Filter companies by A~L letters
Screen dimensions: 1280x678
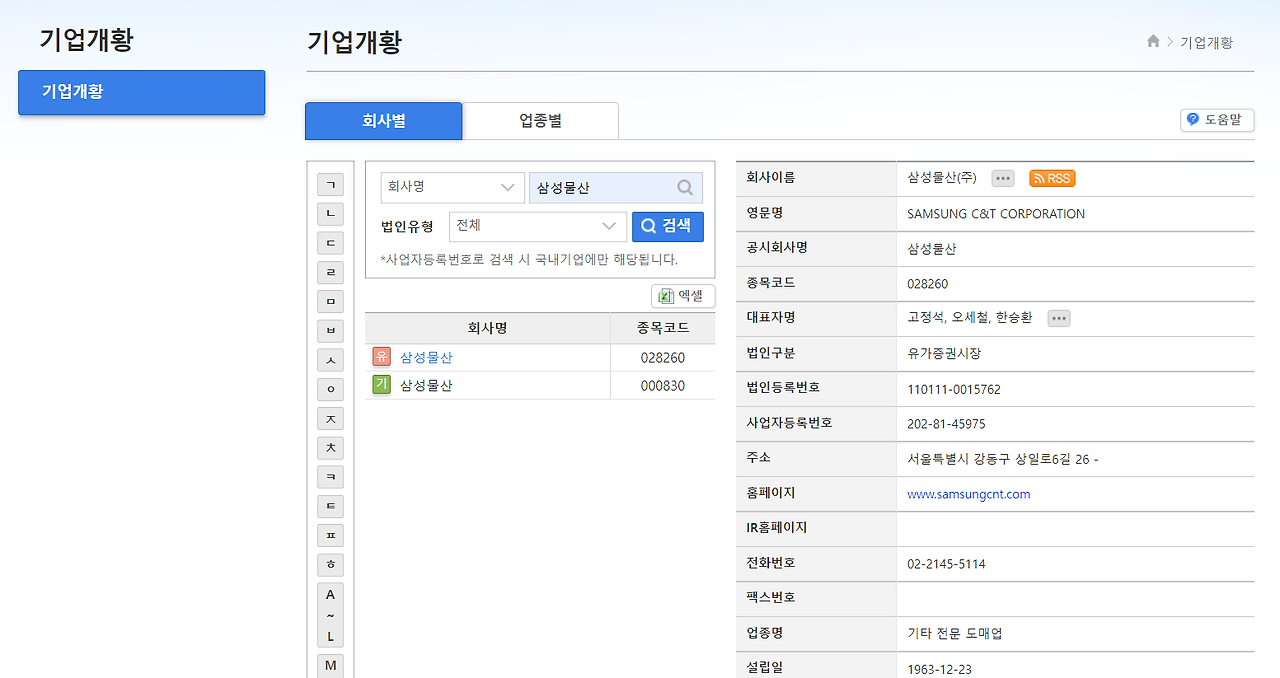331,615
